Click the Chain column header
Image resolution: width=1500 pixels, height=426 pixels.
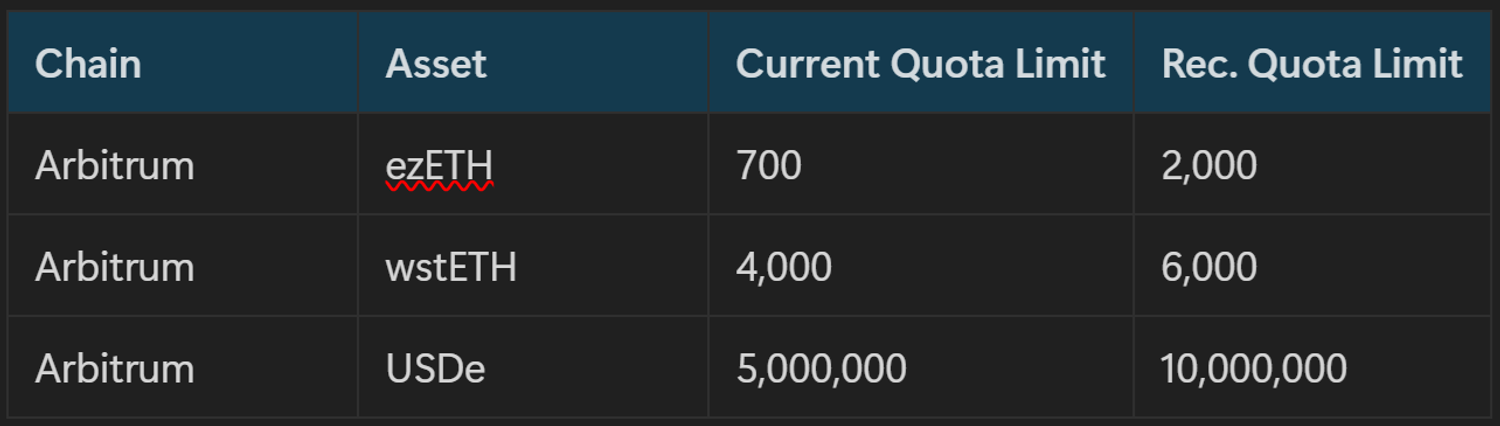(x=88, y=64)
